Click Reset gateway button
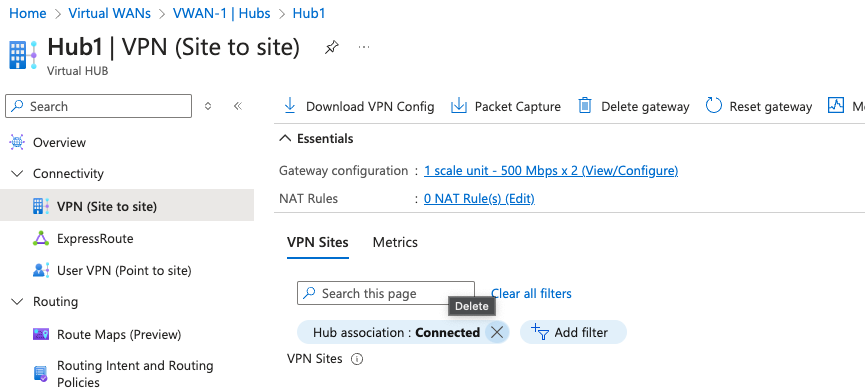 (759, 106)
